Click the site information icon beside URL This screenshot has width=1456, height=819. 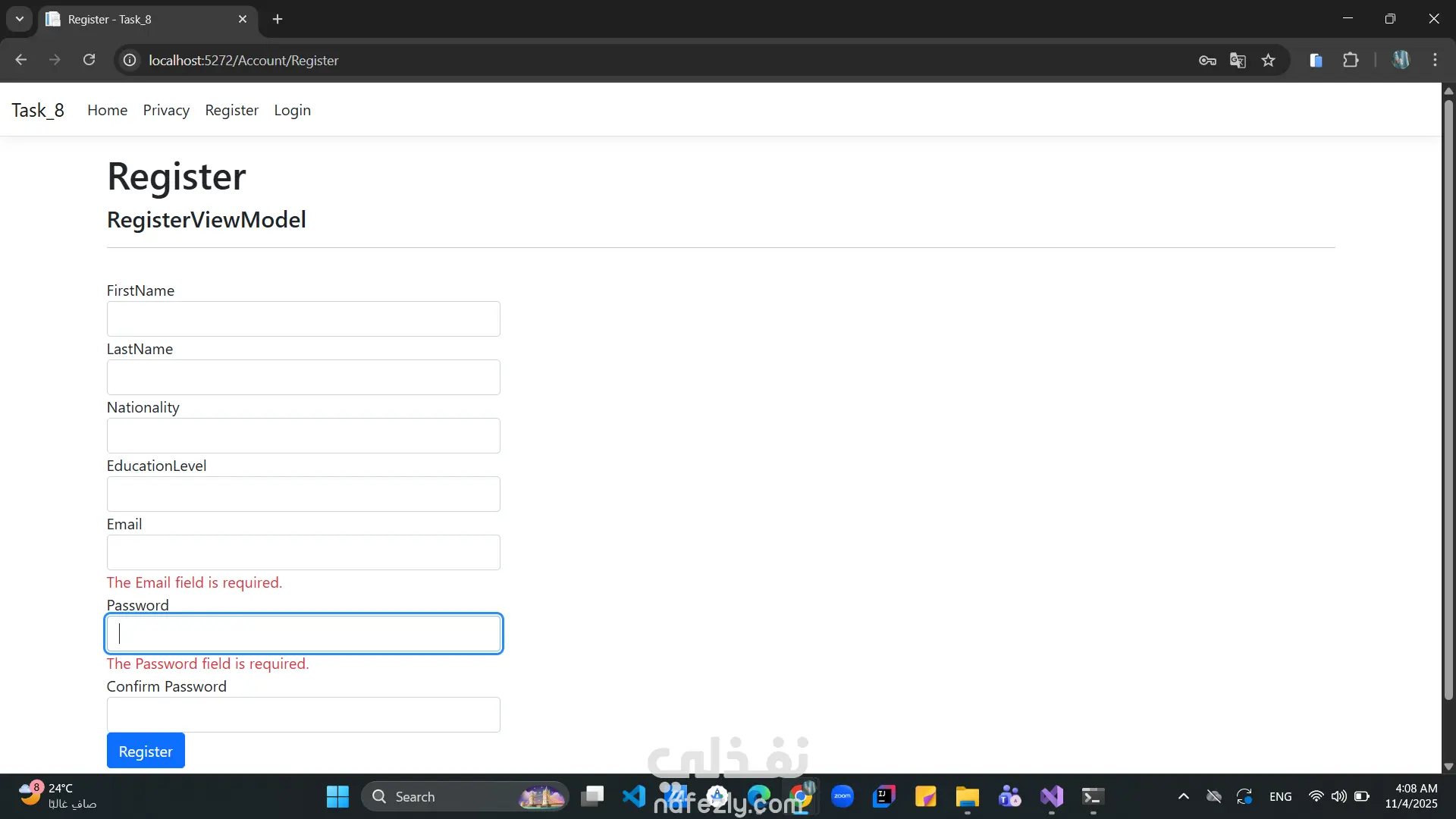pyautogui.click(x=130, y=60)
